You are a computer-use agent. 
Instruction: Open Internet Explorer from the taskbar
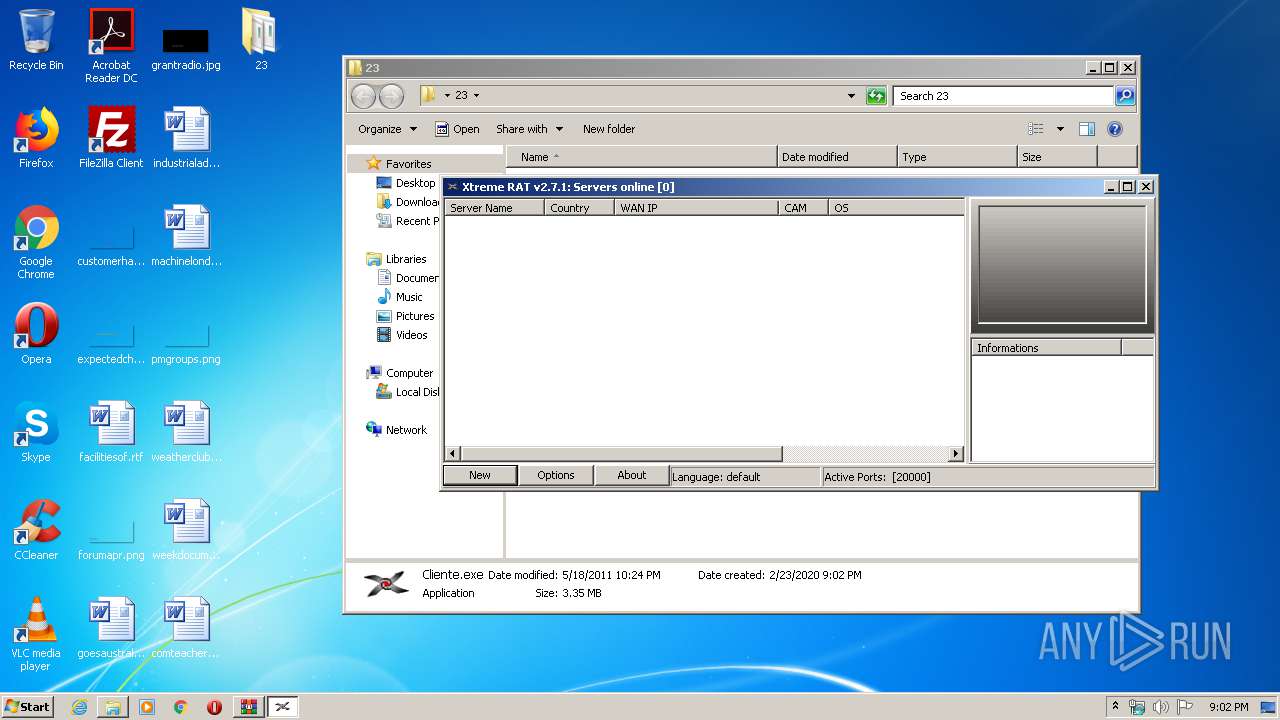click(x=79, y=707)
